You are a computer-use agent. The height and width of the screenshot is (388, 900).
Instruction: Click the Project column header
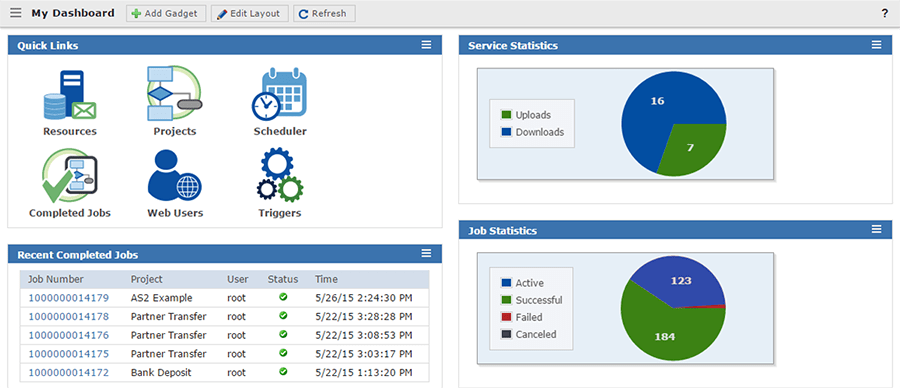(x=146, y=280)
